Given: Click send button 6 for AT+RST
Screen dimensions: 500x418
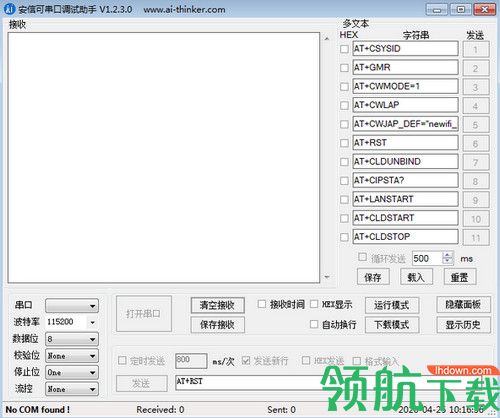Looking at the screenshot, I should [x=476, y=144].
